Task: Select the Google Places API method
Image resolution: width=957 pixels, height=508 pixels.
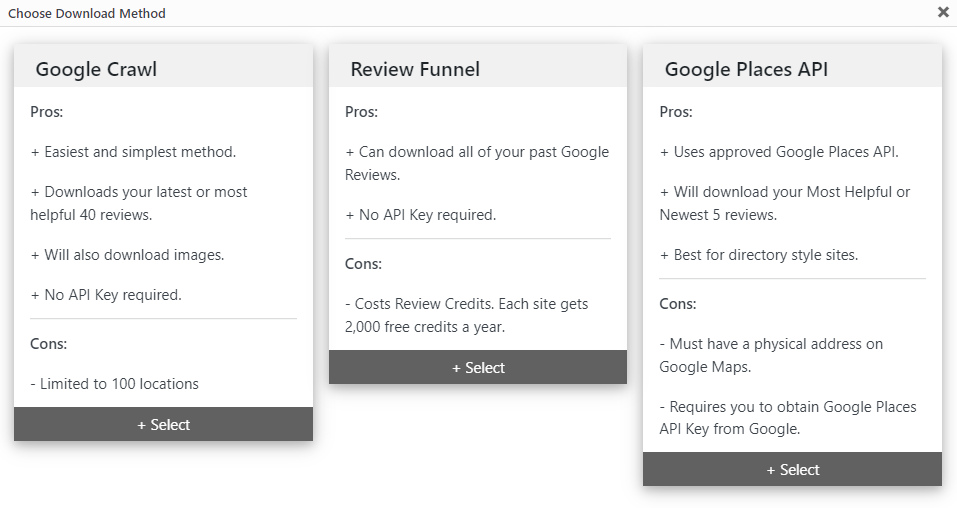Action: tap(792, 470)
